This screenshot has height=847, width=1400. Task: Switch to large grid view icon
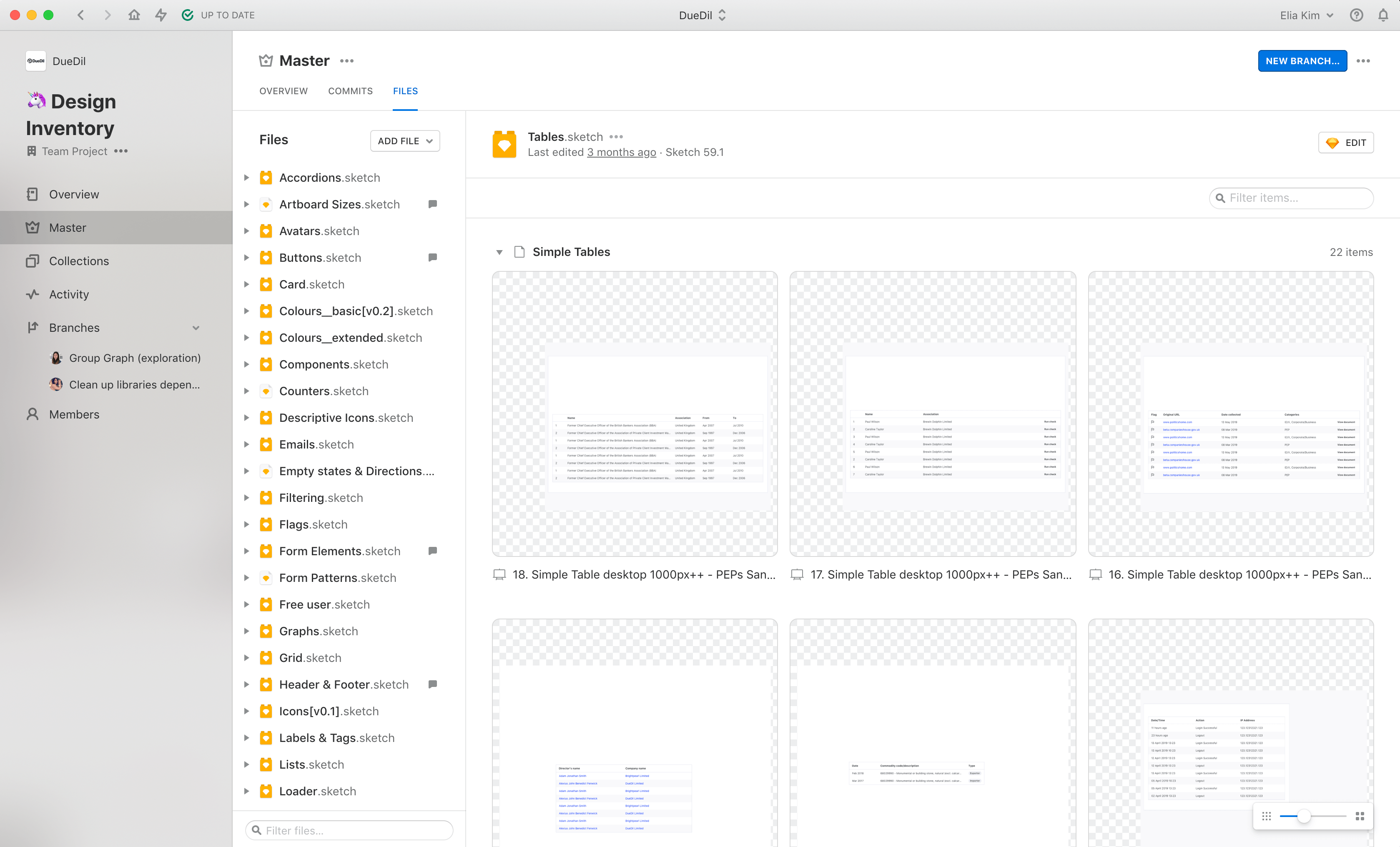click(1360, 816)
